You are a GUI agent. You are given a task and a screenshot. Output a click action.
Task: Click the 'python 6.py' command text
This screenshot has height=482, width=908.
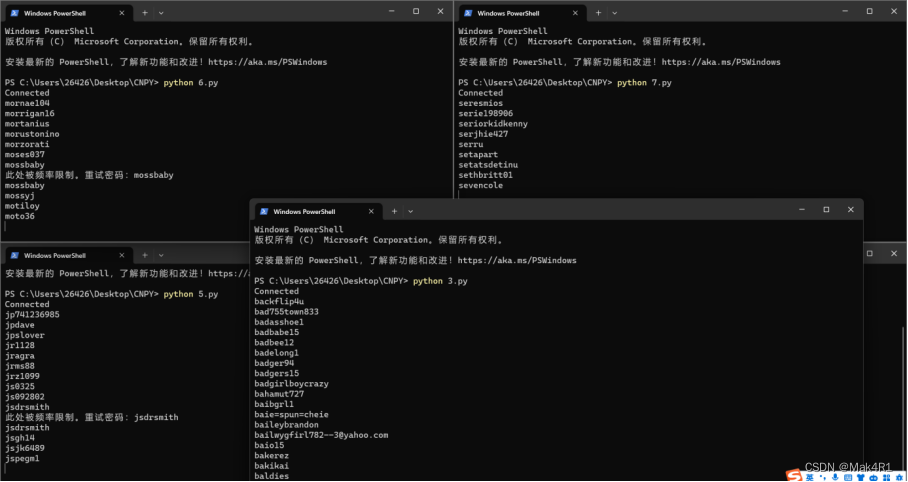191,83
